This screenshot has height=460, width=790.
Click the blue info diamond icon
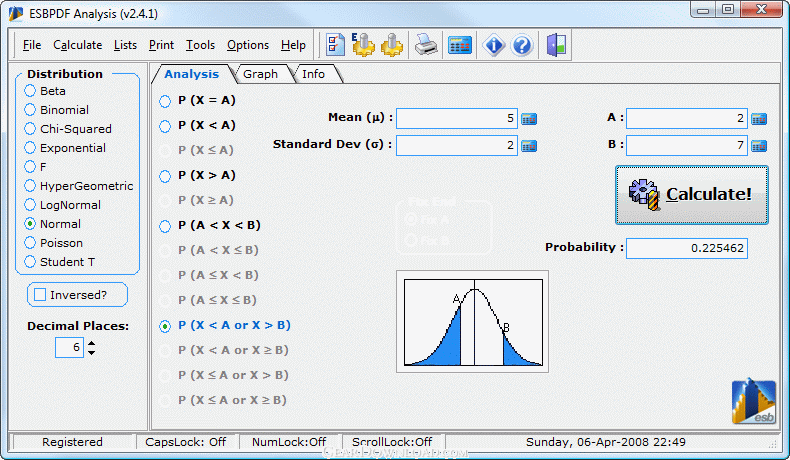tap(493, 45)
